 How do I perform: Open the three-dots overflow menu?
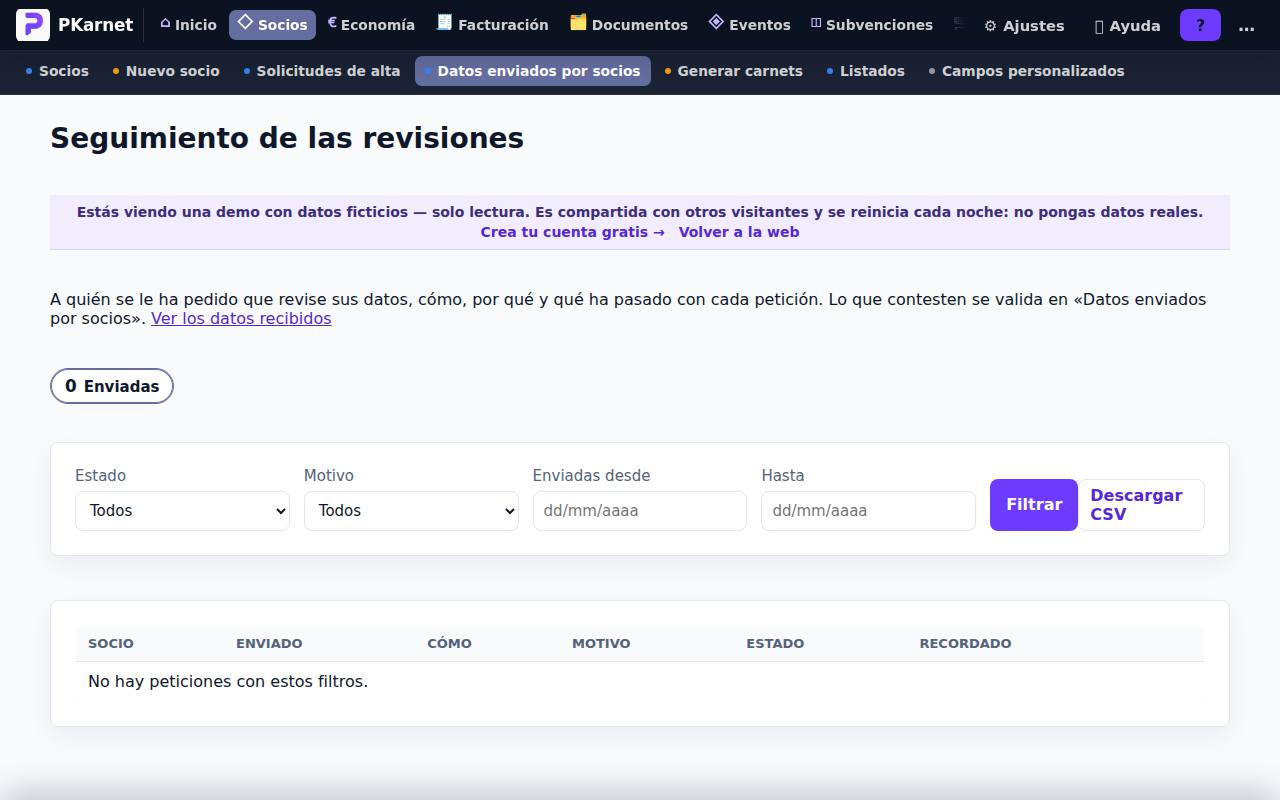1246,26
